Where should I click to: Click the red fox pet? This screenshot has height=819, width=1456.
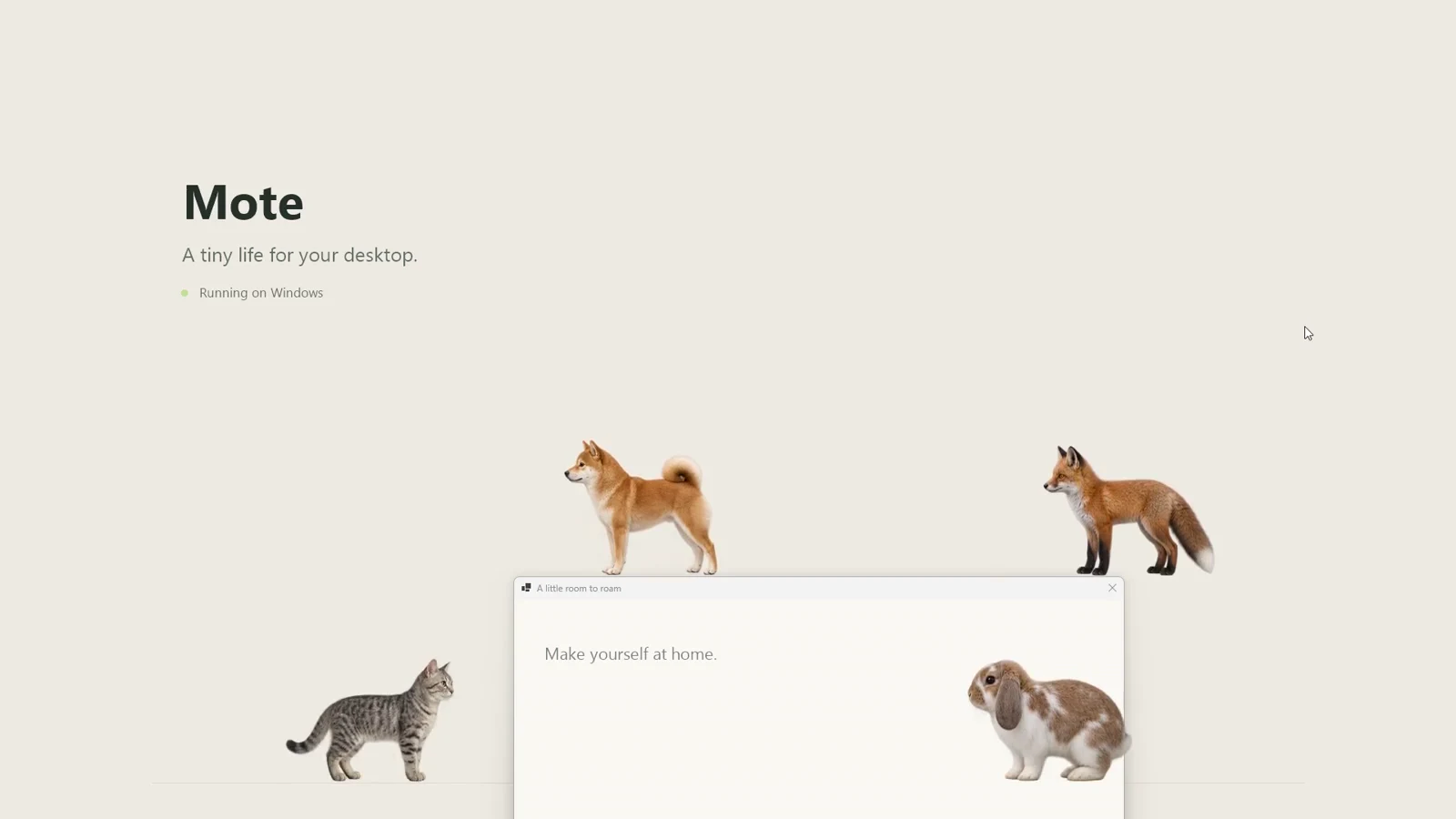click(x=1128, y=510)
